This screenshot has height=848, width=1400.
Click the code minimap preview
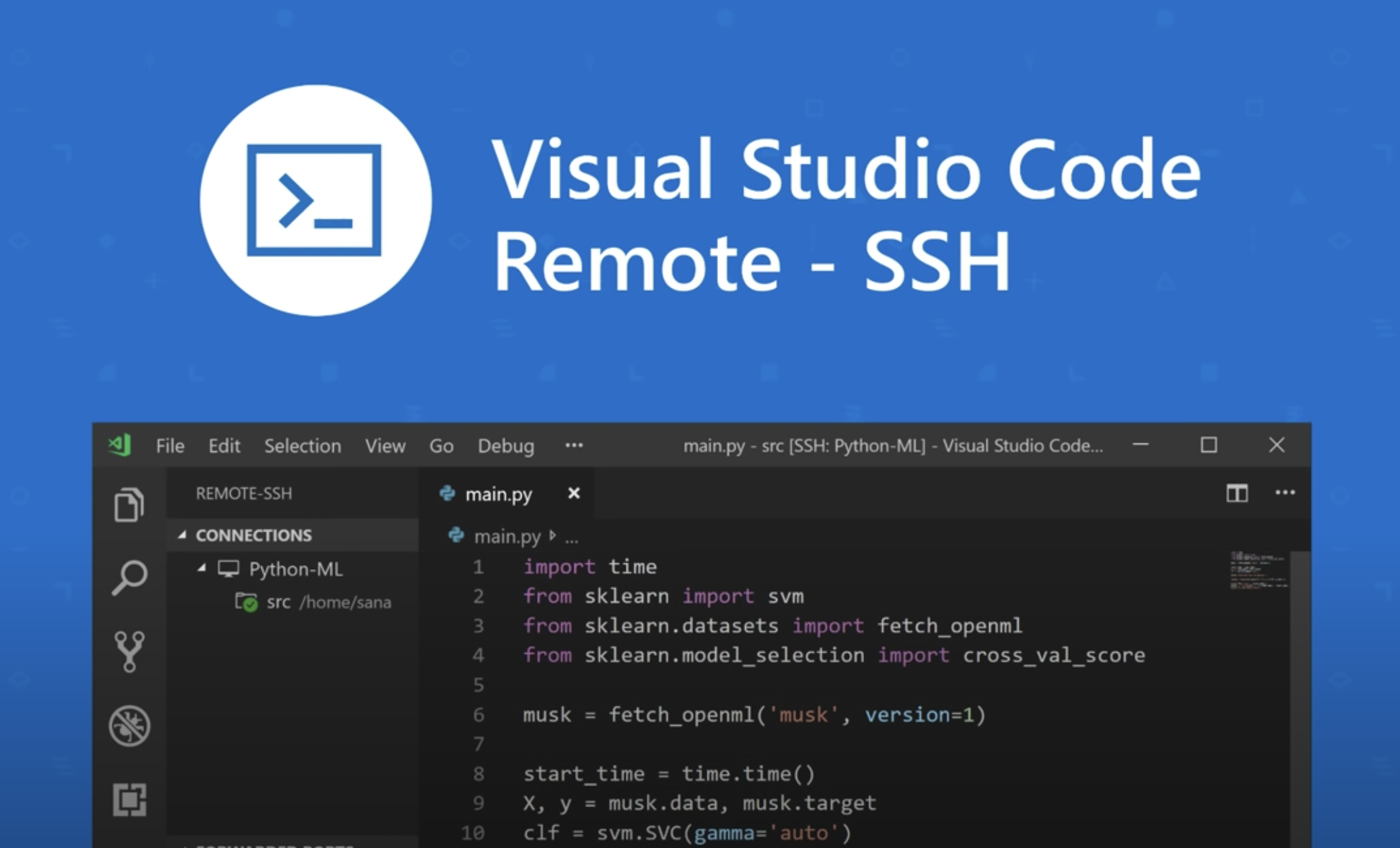(1258, 570)
